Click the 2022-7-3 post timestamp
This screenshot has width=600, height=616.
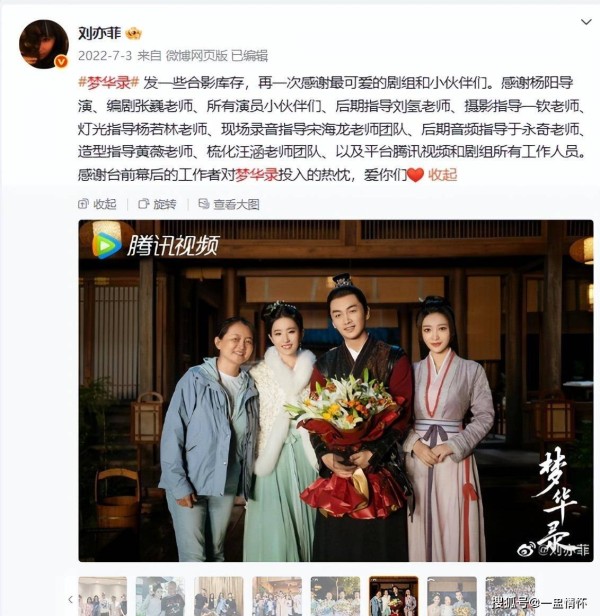105,56
